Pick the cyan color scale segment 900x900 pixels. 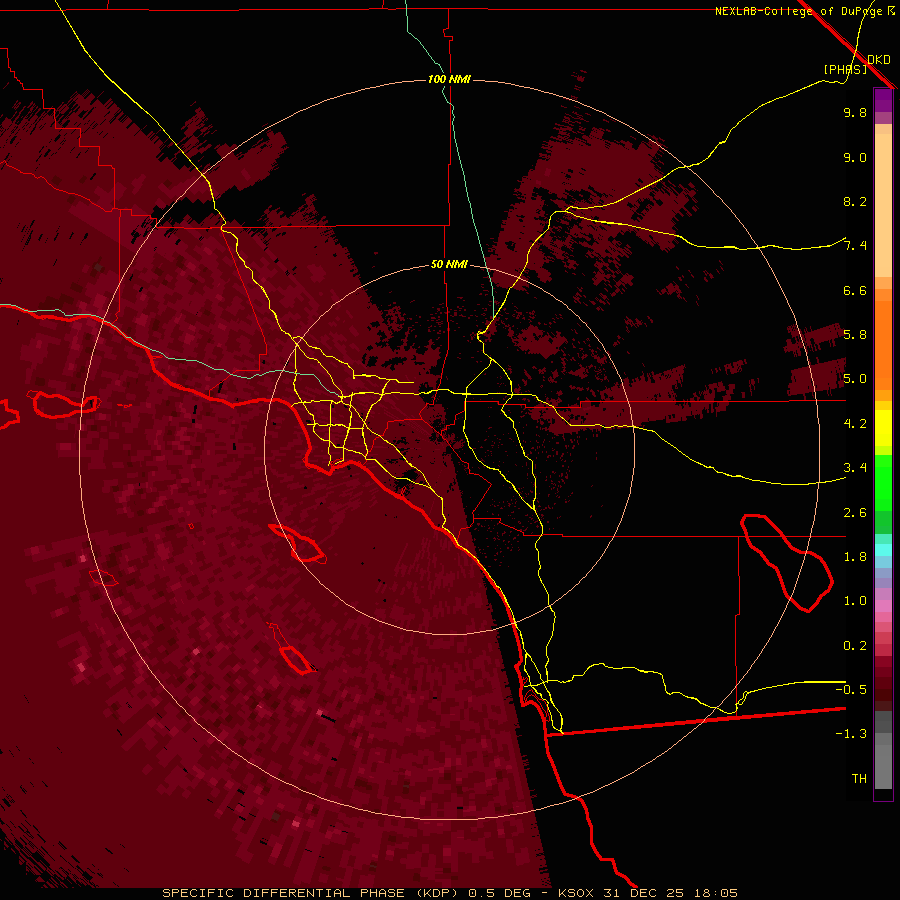pyautogui.click(x=883, y=550)
